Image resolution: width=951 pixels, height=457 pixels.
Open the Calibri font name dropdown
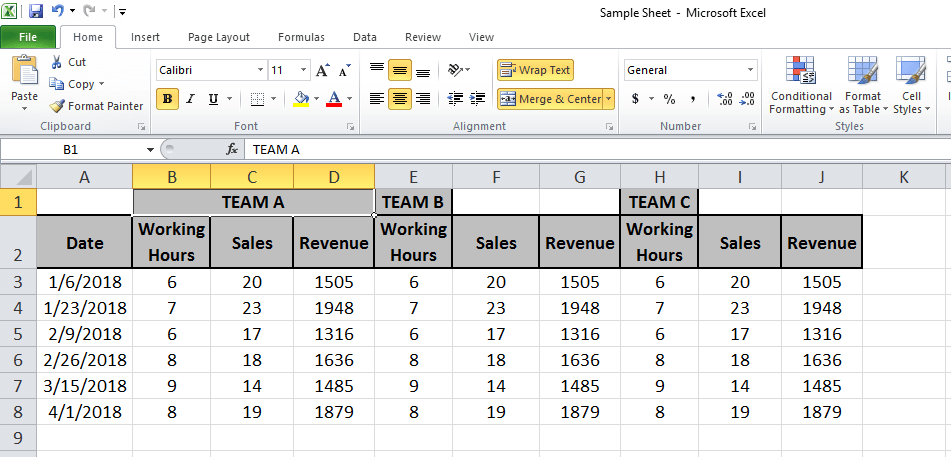pos(260,70)
